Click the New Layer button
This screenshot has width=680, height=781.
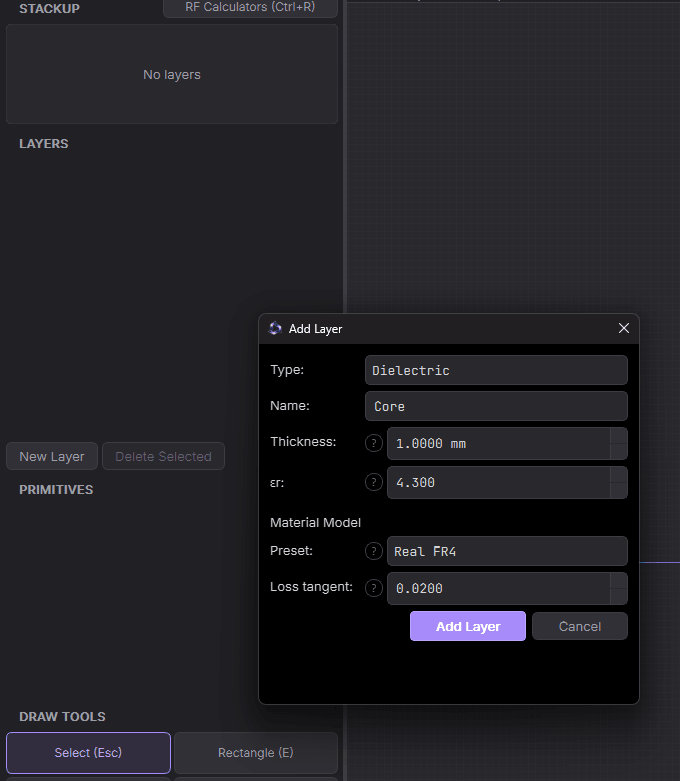click(x=52, y=456)
